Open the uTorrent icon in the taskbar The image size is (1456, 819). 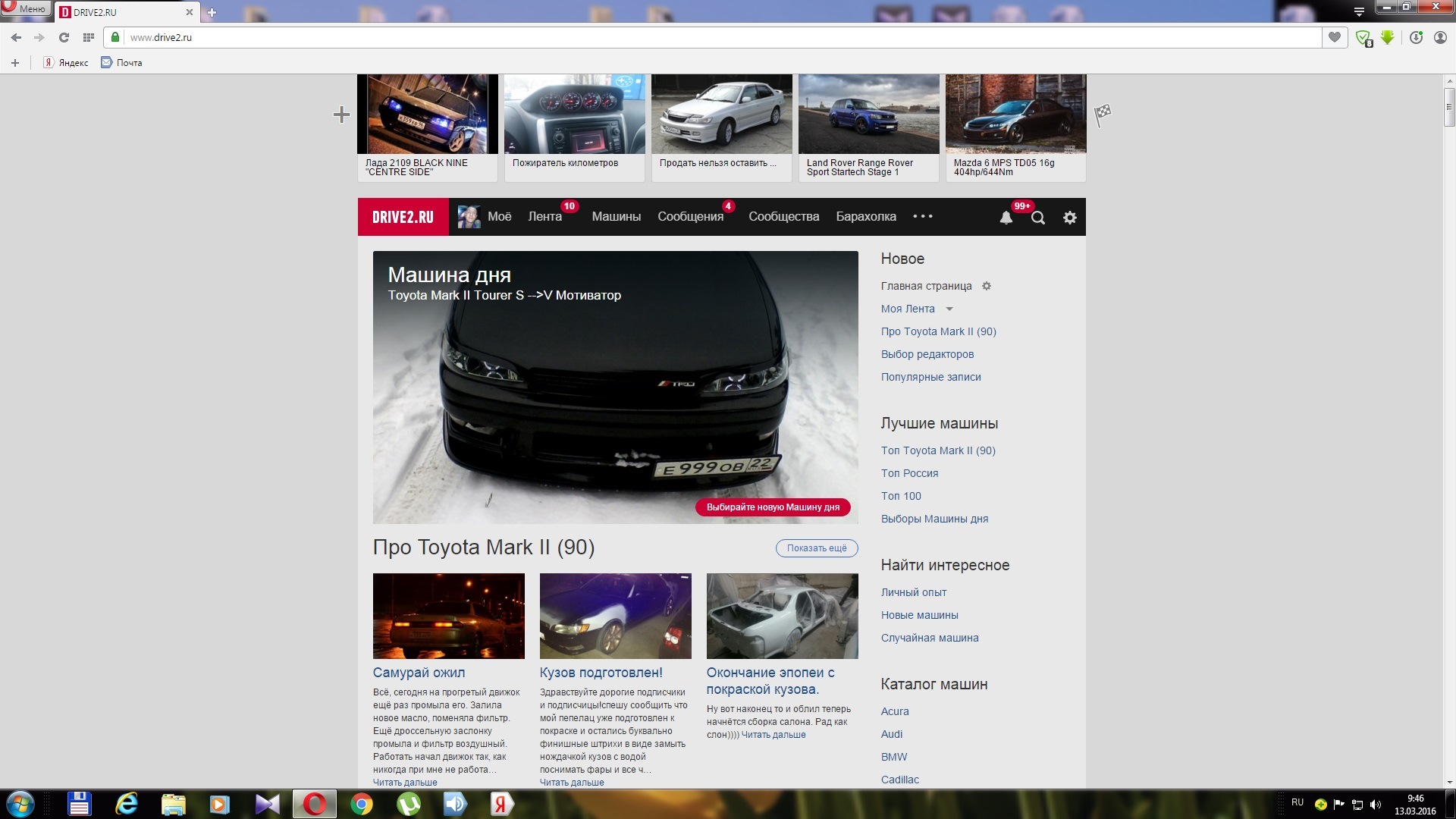tap(409, 804)
